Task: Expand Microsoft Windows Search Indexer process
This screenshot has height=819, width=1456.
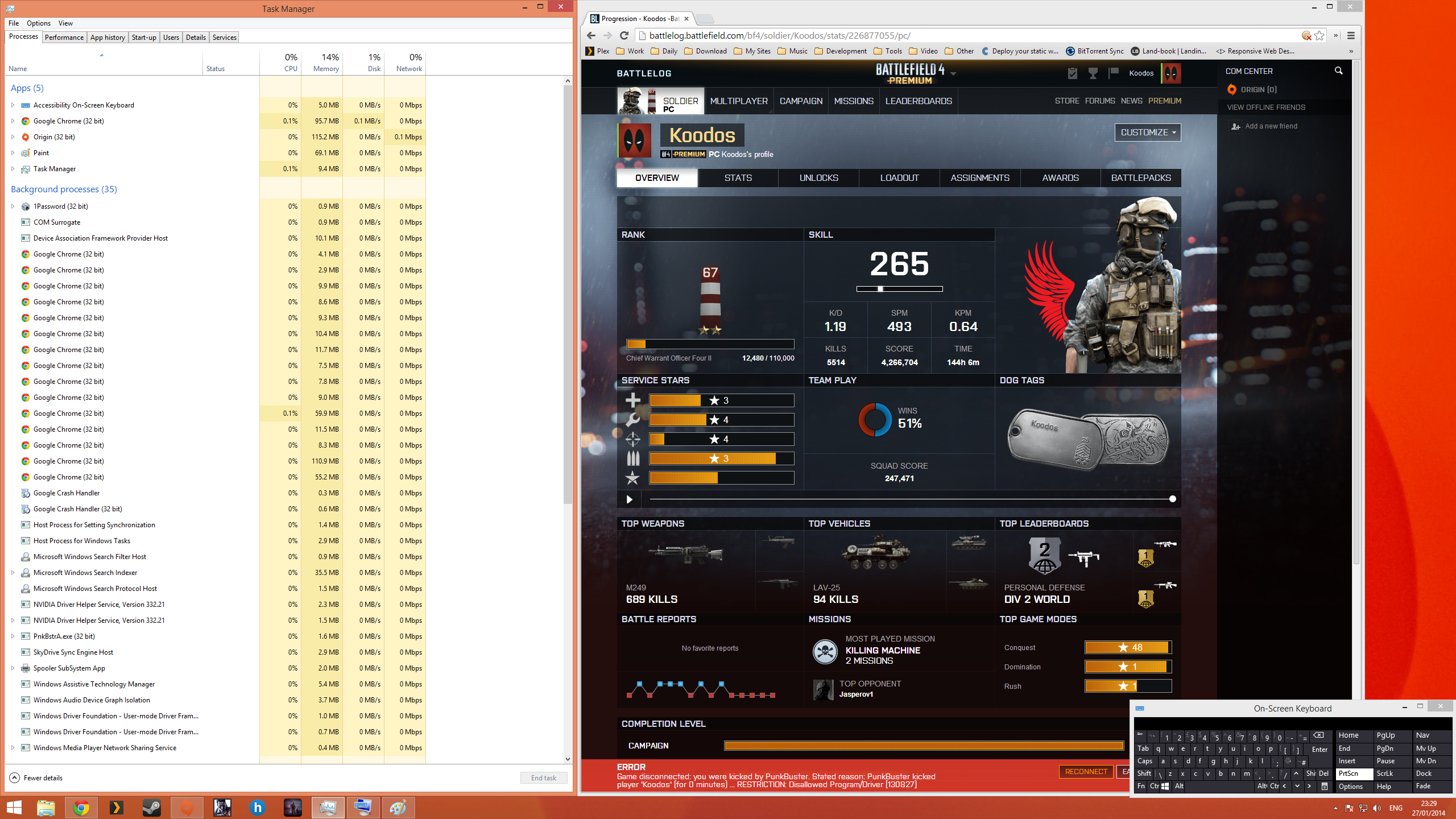Action: click(x=13, y=573)
